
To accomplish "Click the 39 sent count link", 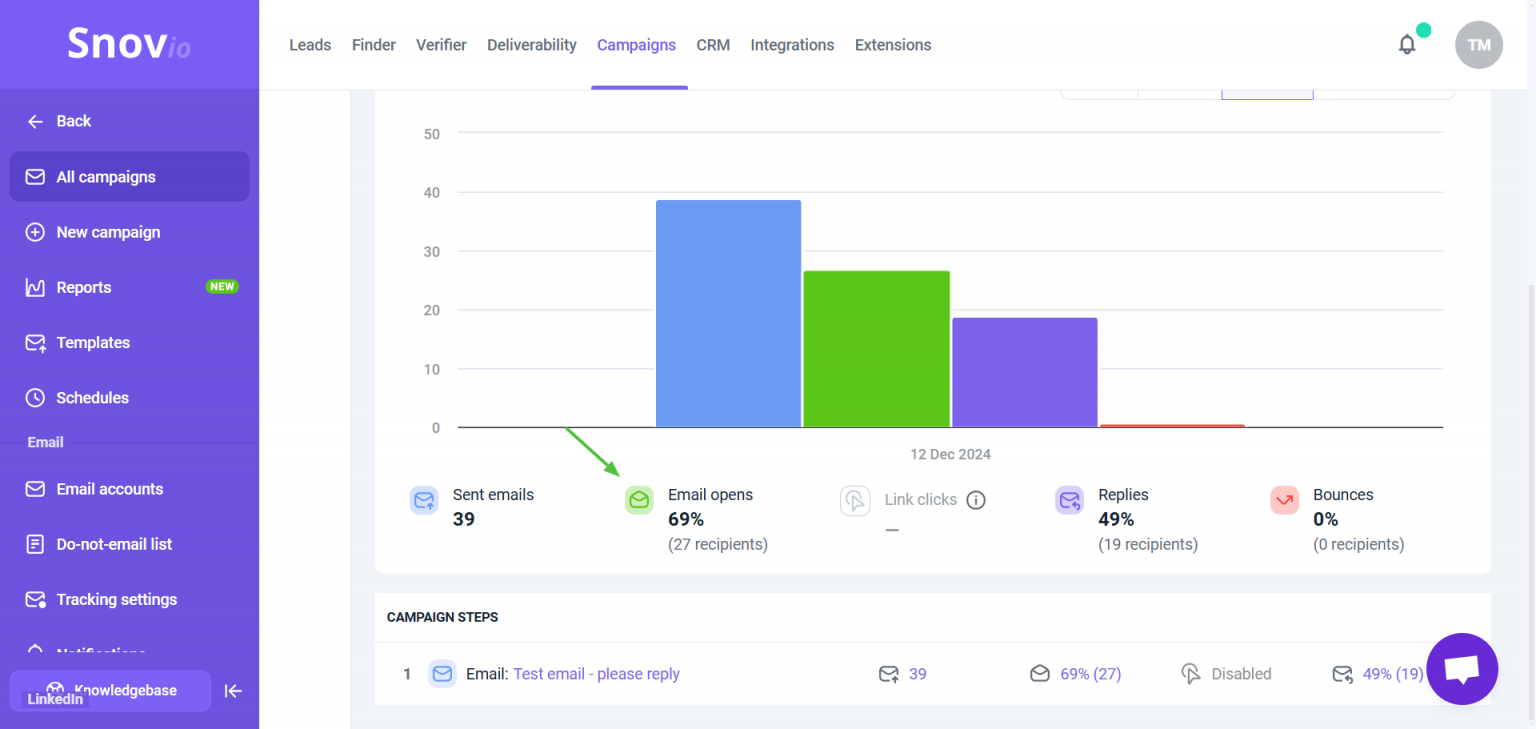I will (918, 674).
